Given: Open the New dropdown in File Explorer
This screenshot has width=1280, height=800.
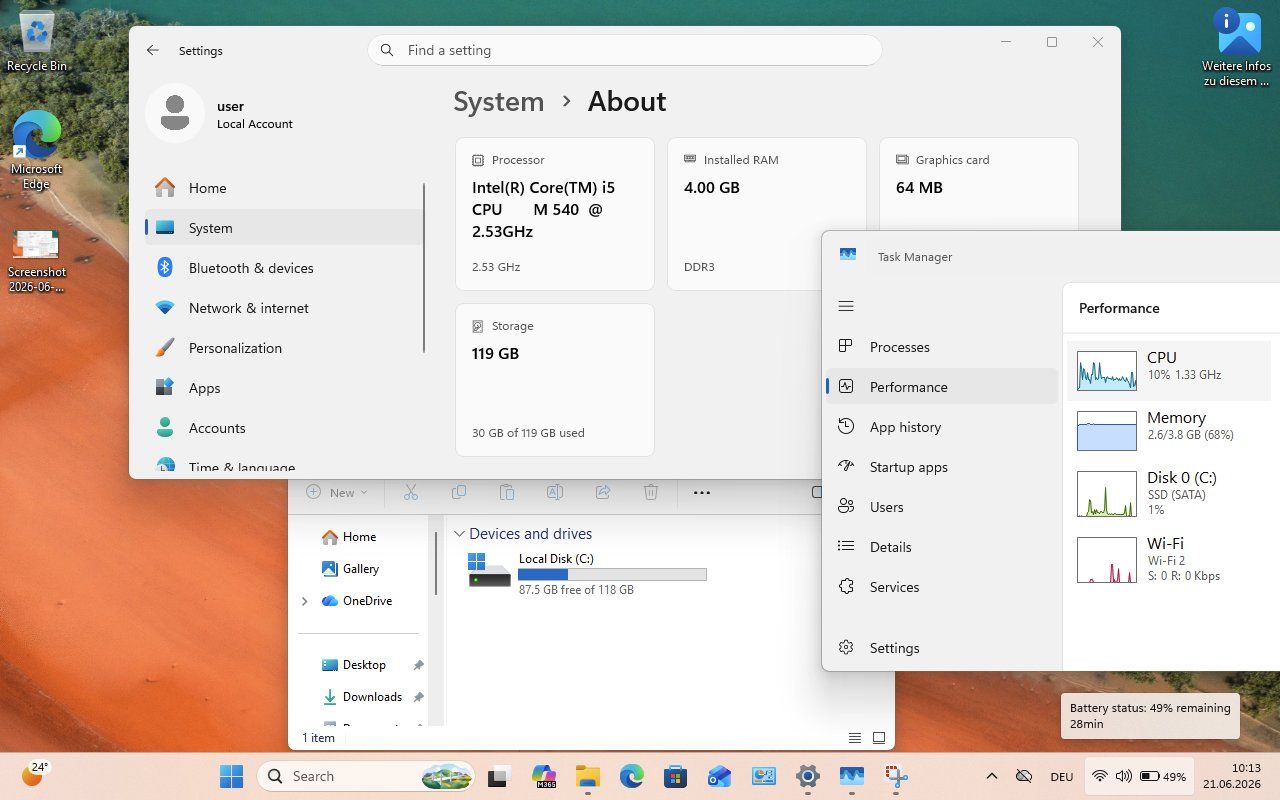Looking at the screenshot, I should pyautogui.click(x=337, y=492).
